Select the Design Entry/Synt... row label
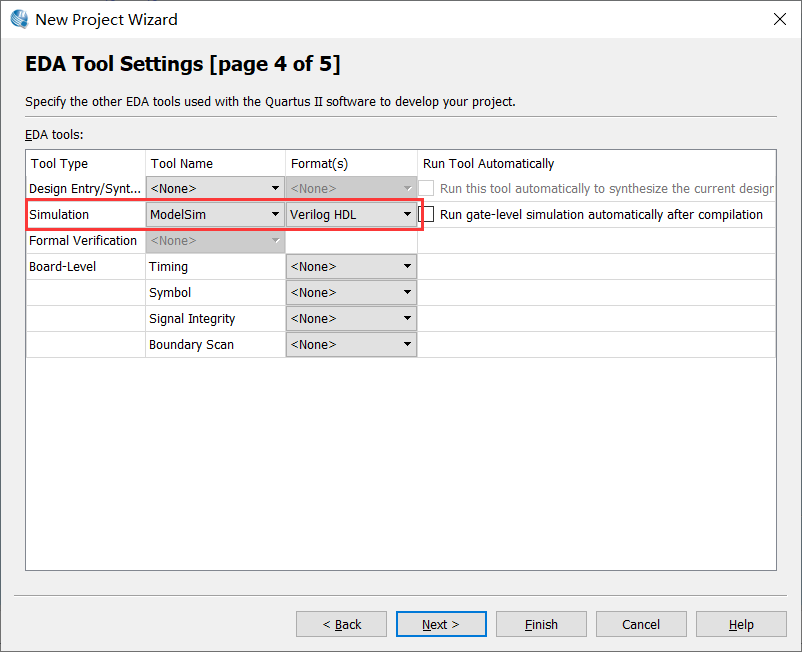This screenshot has height=652, width=802. pyautogui.click(x=85, y=188)
